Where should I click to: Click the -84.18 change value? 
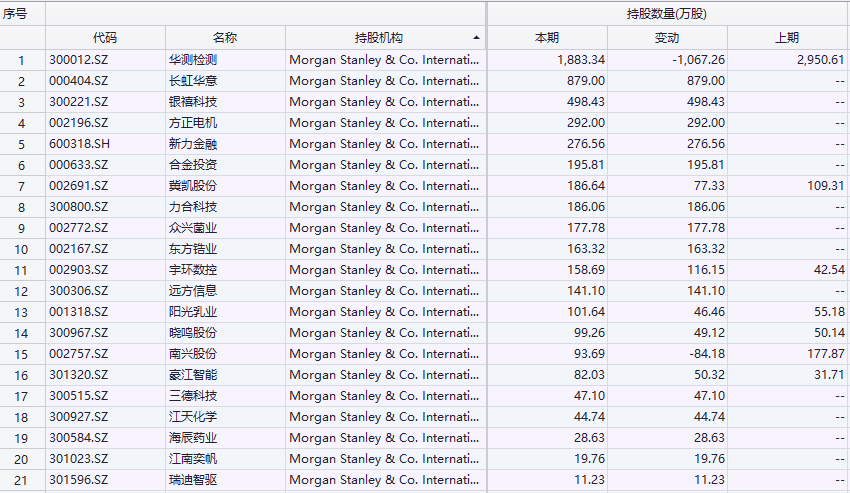pyautogui.click(x=707, y=354)
